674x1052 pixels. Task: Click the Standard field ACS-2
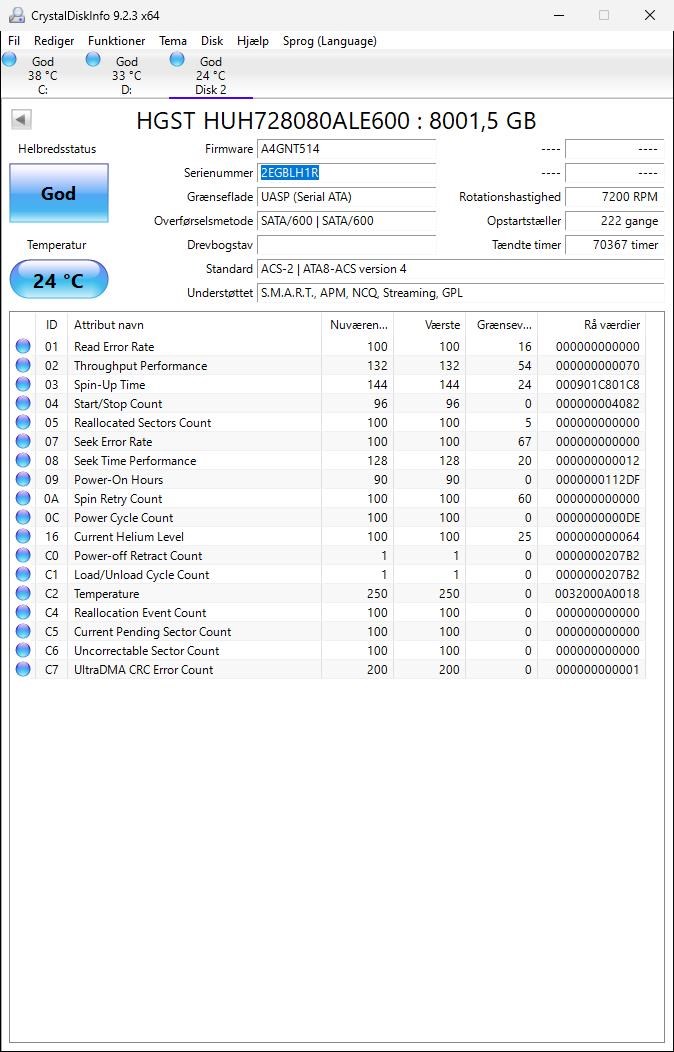(461, 269)
